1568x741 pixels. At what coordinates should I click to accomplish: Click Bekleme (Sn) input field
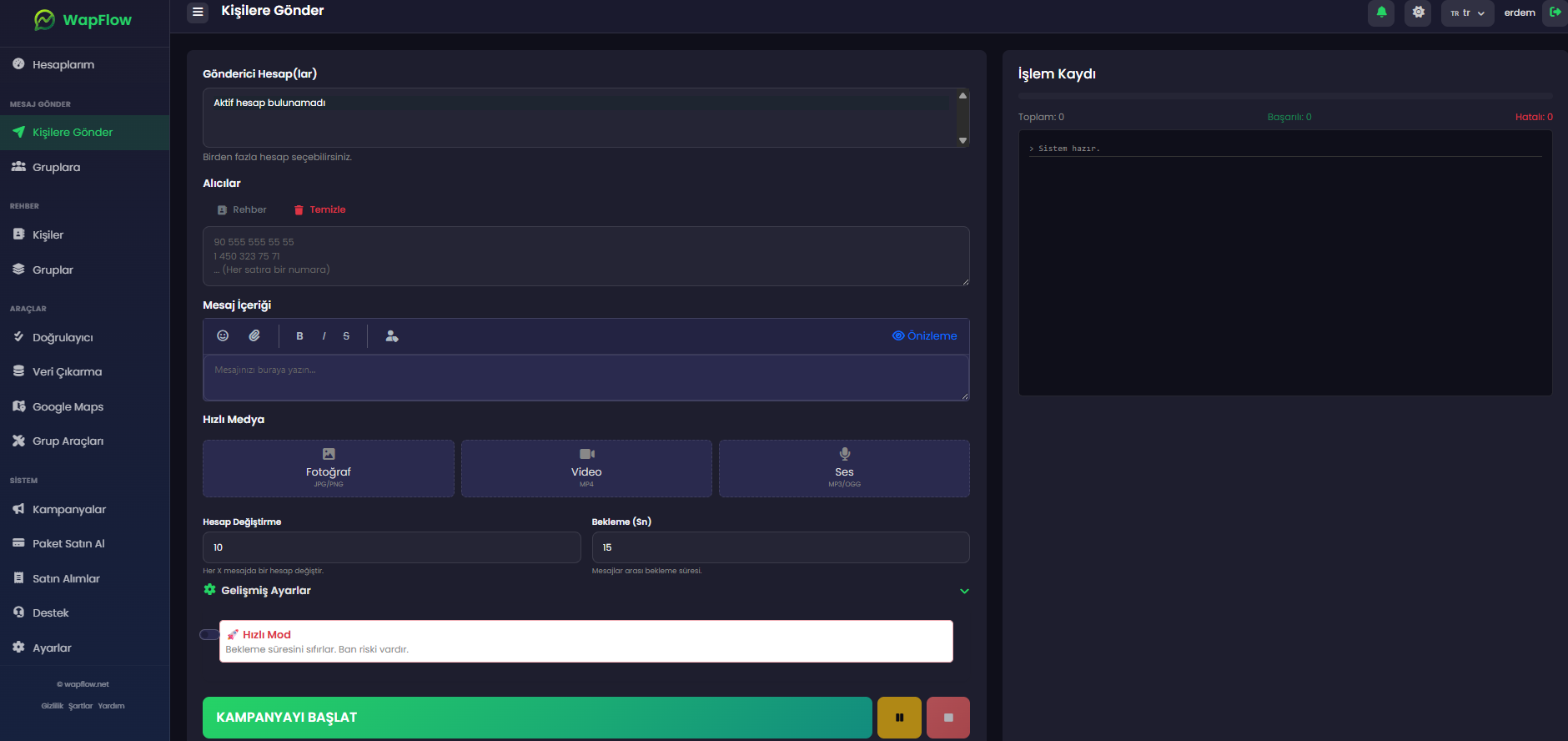(x=781, y=547)
